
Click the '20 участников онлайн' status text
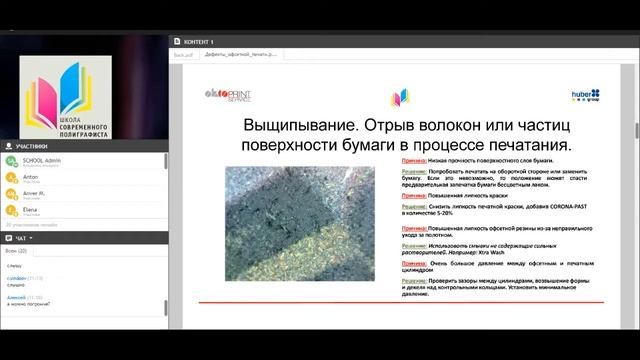click(31, 225)
